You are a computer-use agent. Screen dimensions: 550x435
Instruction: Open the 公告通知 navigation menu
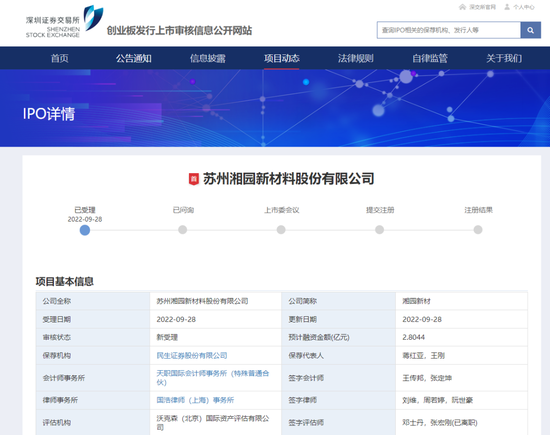134,58
